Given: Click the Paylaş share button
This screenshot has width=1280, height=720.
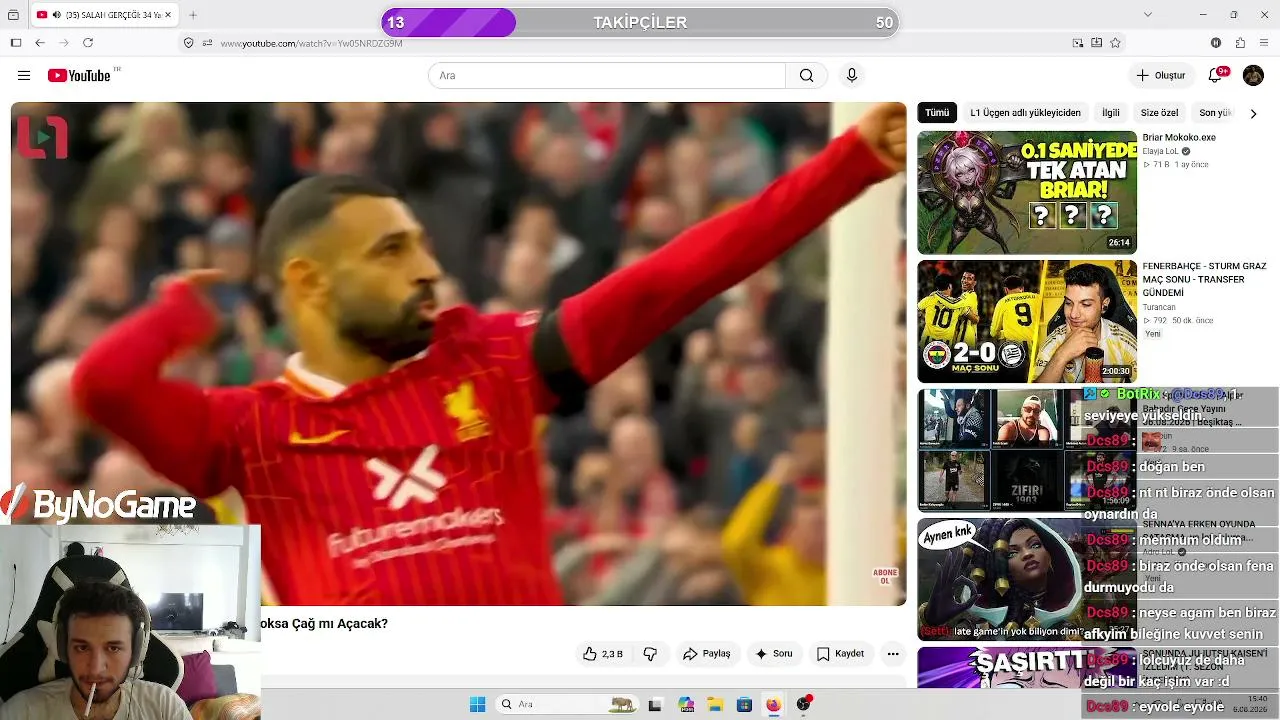Looking at the screenshot, I should coord(707,654).
